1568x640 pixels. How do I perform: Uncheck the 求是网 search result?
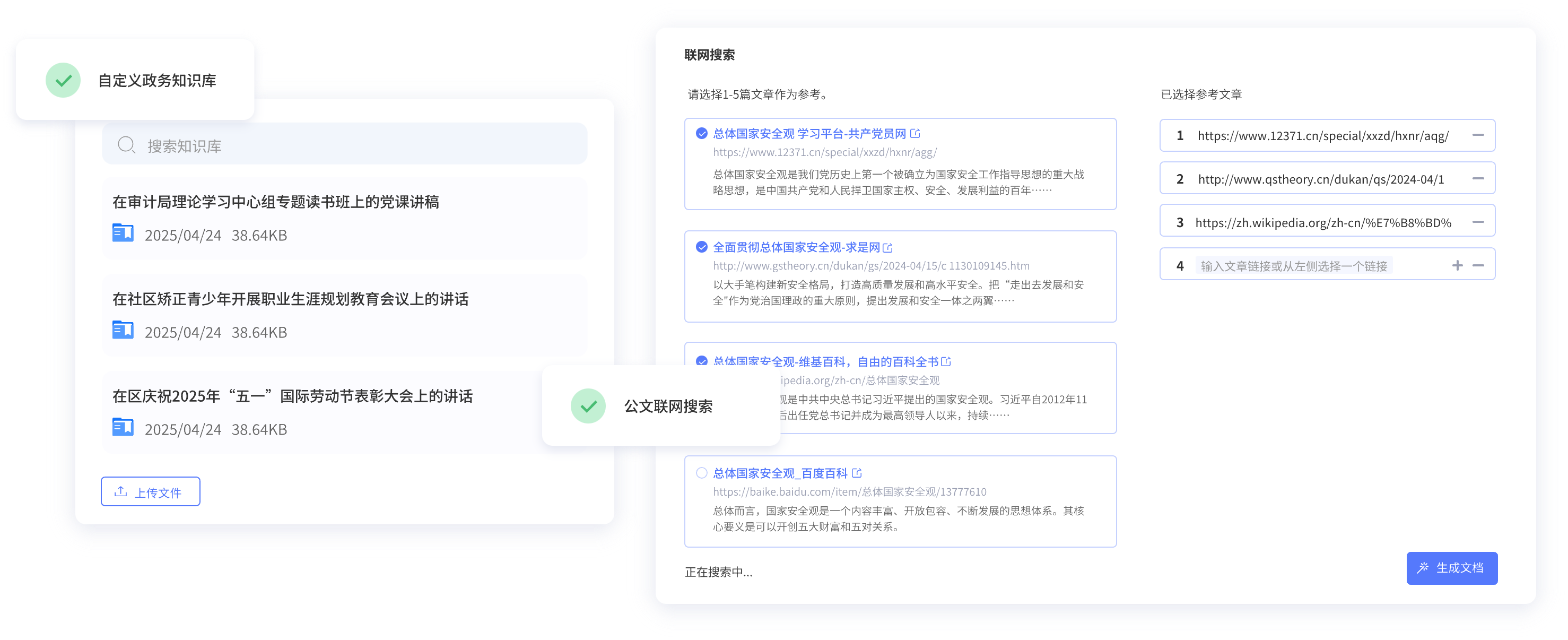click(701, 247)
